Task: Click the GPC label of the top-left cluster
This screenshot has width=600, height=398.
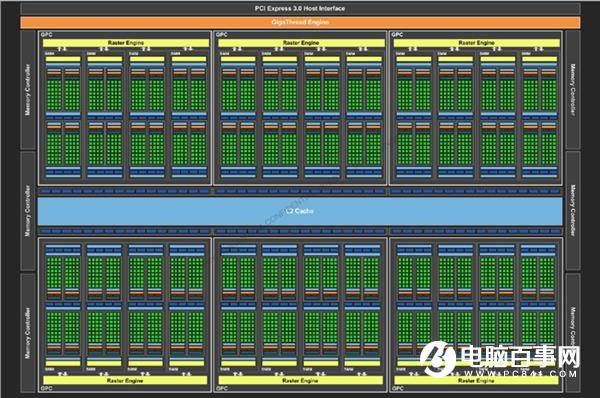Action: (47, 35)
